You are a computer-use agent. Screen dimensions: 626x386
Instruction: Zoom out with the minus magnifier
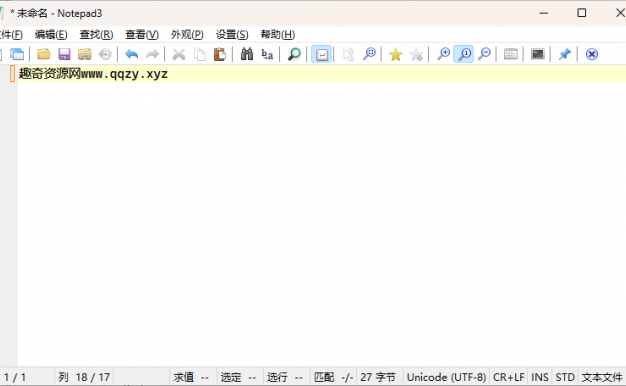(484, 54)
